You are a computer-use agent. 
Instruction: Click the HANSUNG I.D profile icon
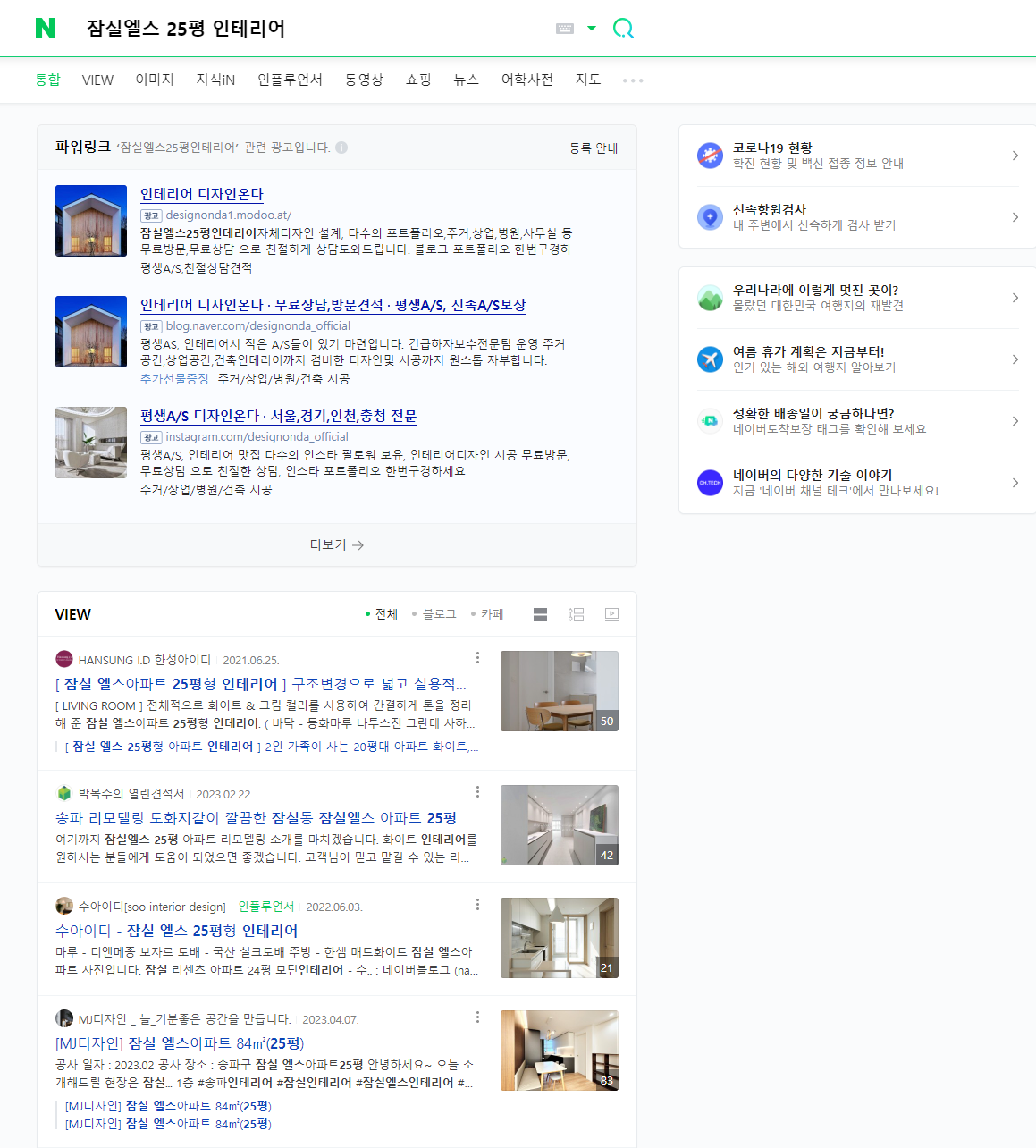[x=64, y=660]
